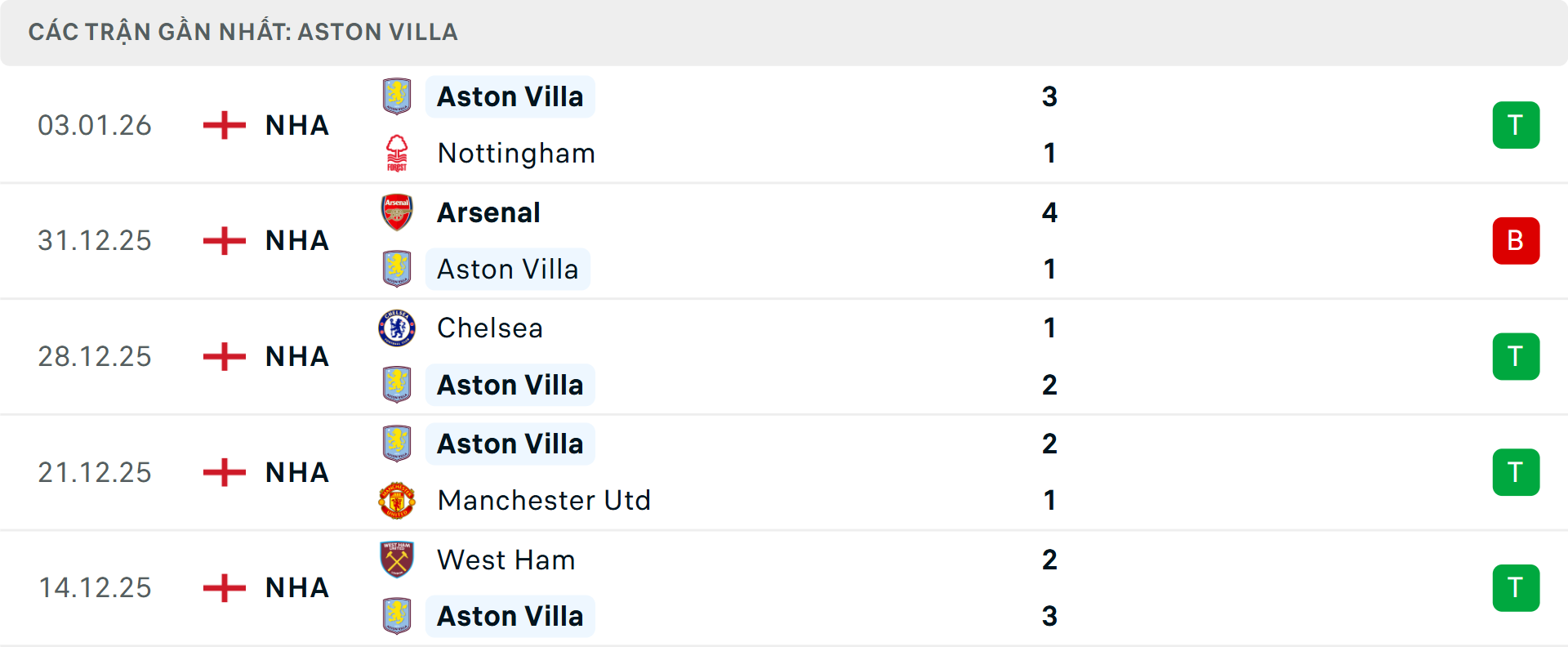Image resolution: width=1568 pixels, height=647 pixels.
Task: Click the Chelsea club badge
Action: (x=398, y=328)
